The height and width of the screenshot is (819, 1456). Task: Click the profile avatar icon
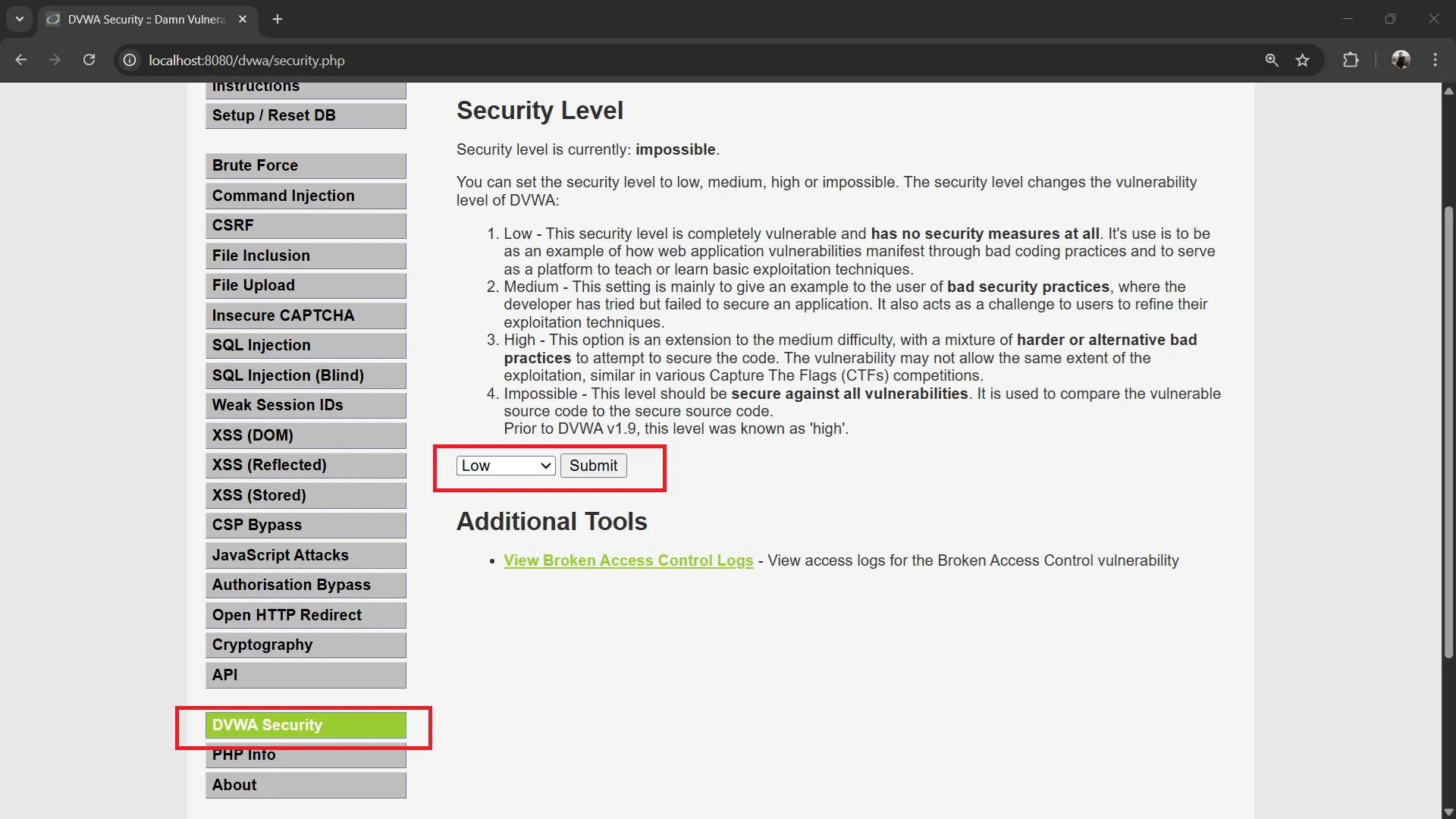point(1401,60)
